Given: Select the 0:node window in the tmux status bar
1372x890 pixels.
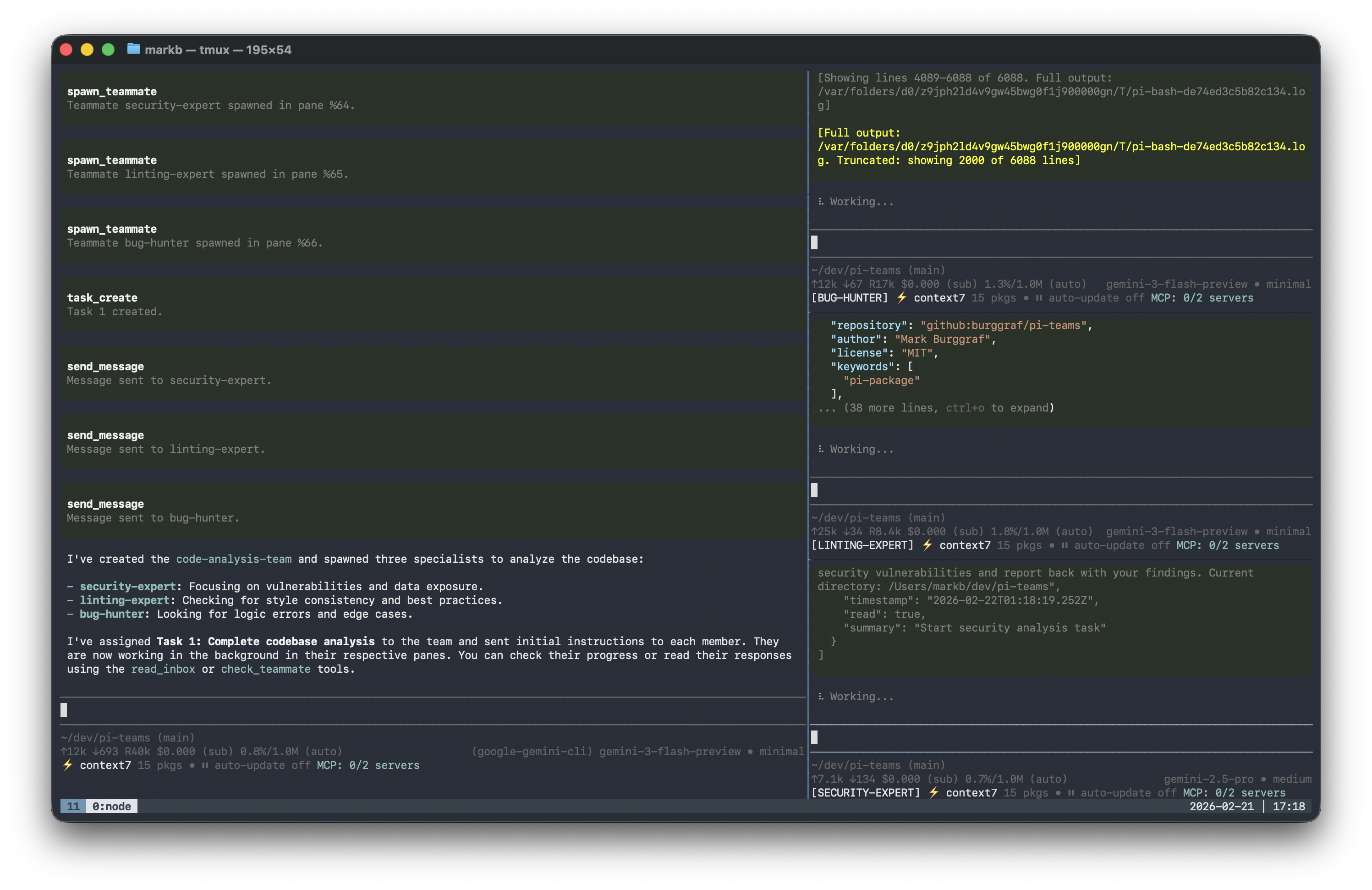Looking at the screenshot, I should click(111, 807).
